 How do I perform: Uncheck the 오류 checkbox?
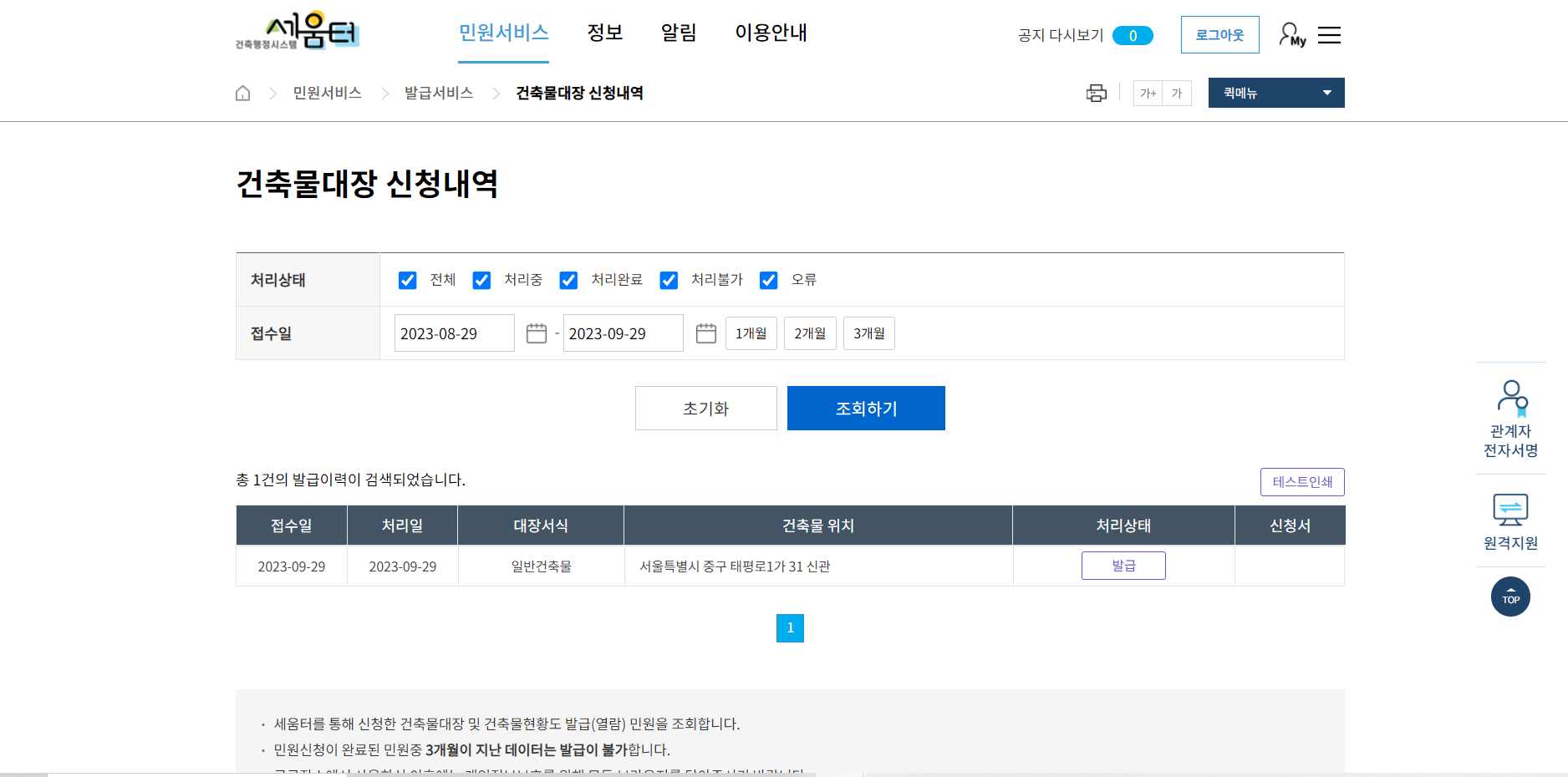[768, 280]
